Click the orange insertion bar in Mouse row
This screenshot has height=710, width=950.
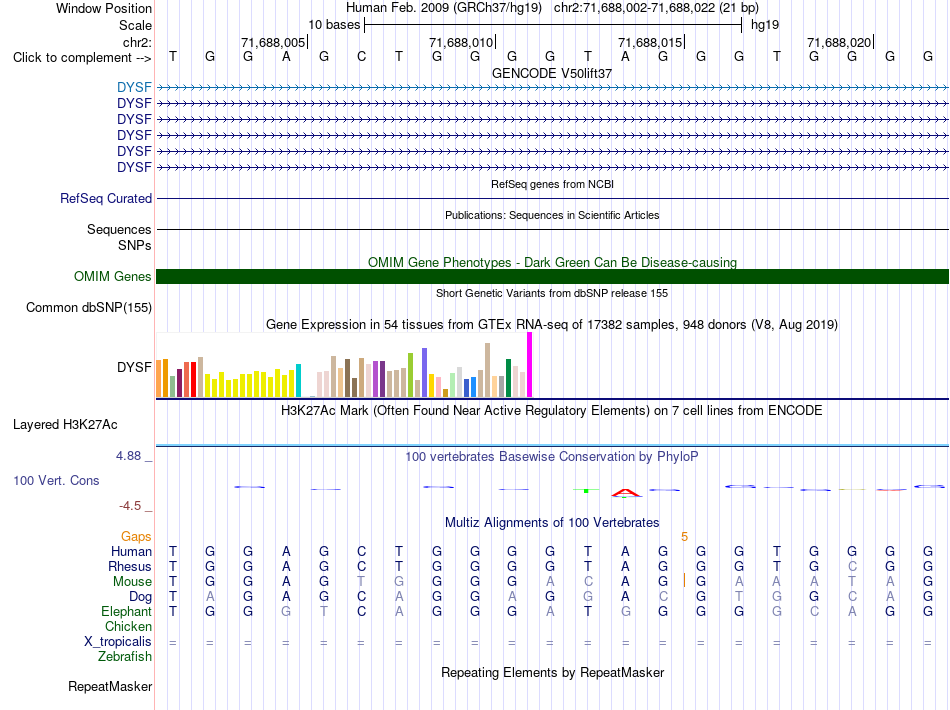(684, 580)
